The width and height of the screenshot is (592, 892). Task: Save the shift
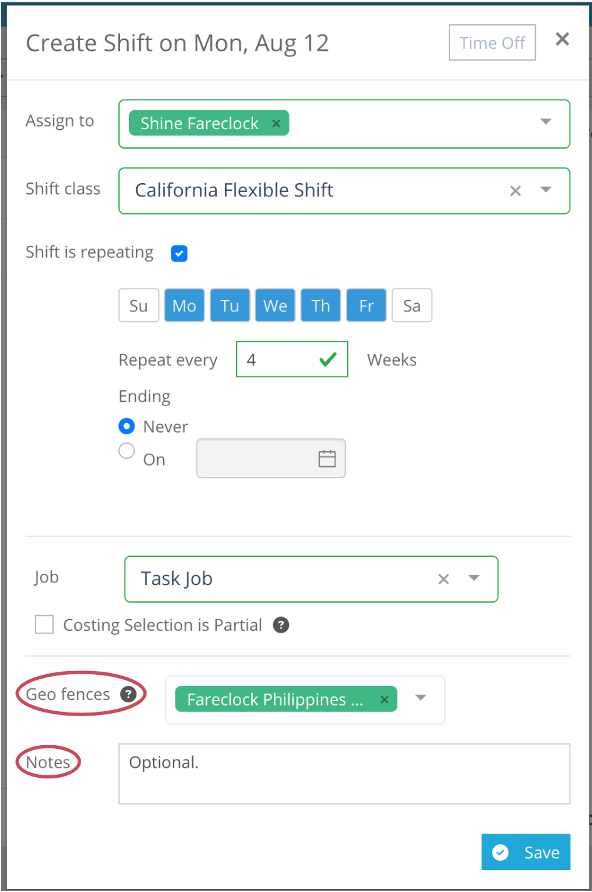pos(526,852)
